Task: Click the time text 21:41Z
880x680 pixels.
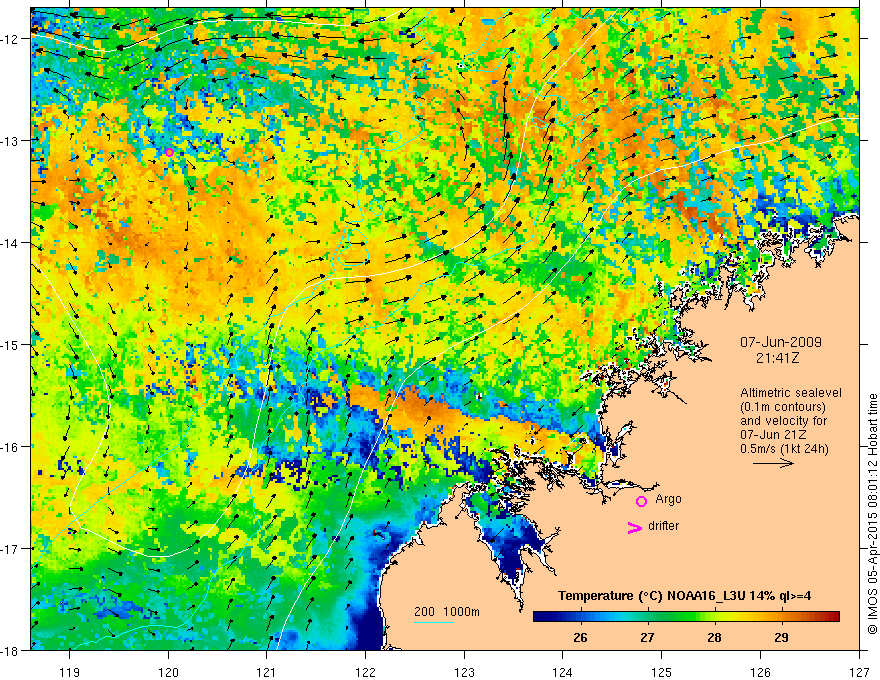Action: pos(777,357)
